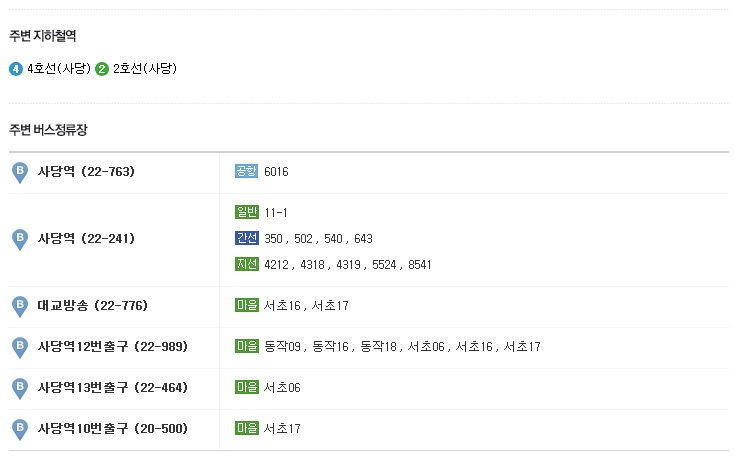Click the bus marker icon beside 사당역10번출구
This screenshot has width=734, height=469.
pos(19,428)
